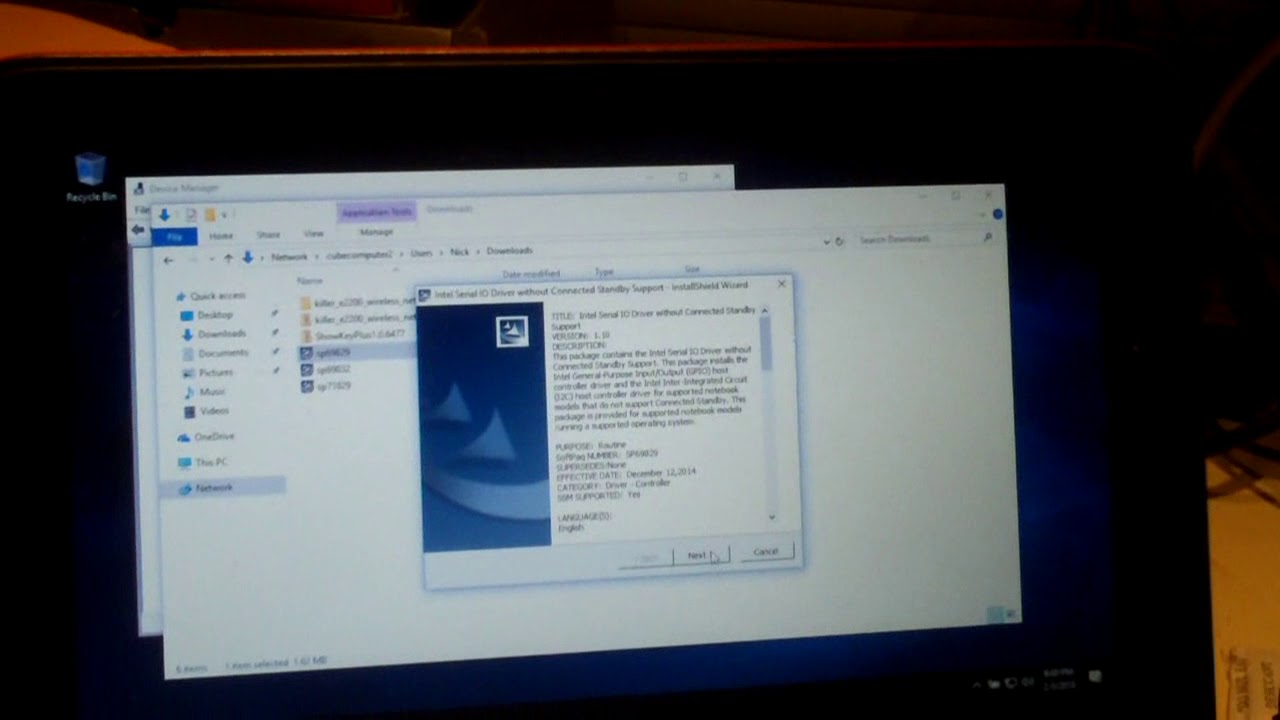Switch to the Home ribbon tab
The image size is (1280, 720).
point(221,236)
